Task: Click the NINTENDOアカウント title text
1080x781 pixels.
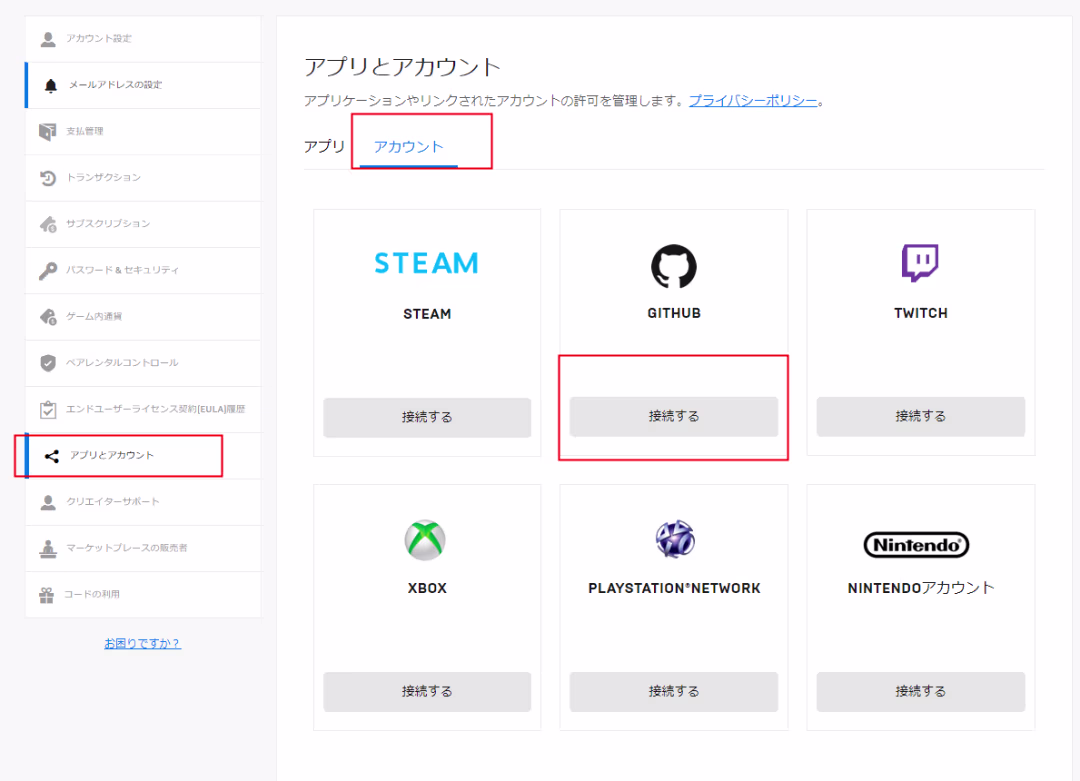Action: pos(921,587)
